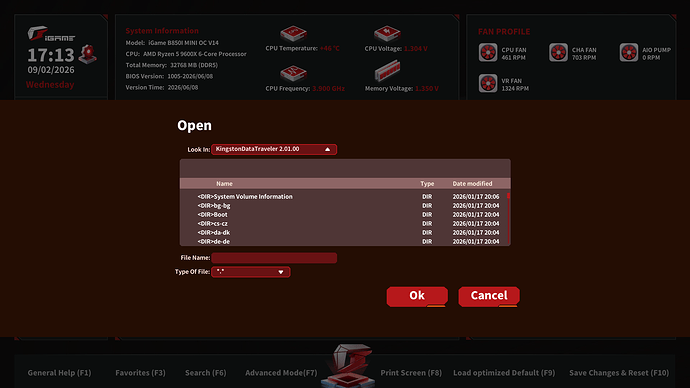This screenshot has height=388, width=690.
Task: Click the iGame emblem in the bottom bar
Action: 349,365
